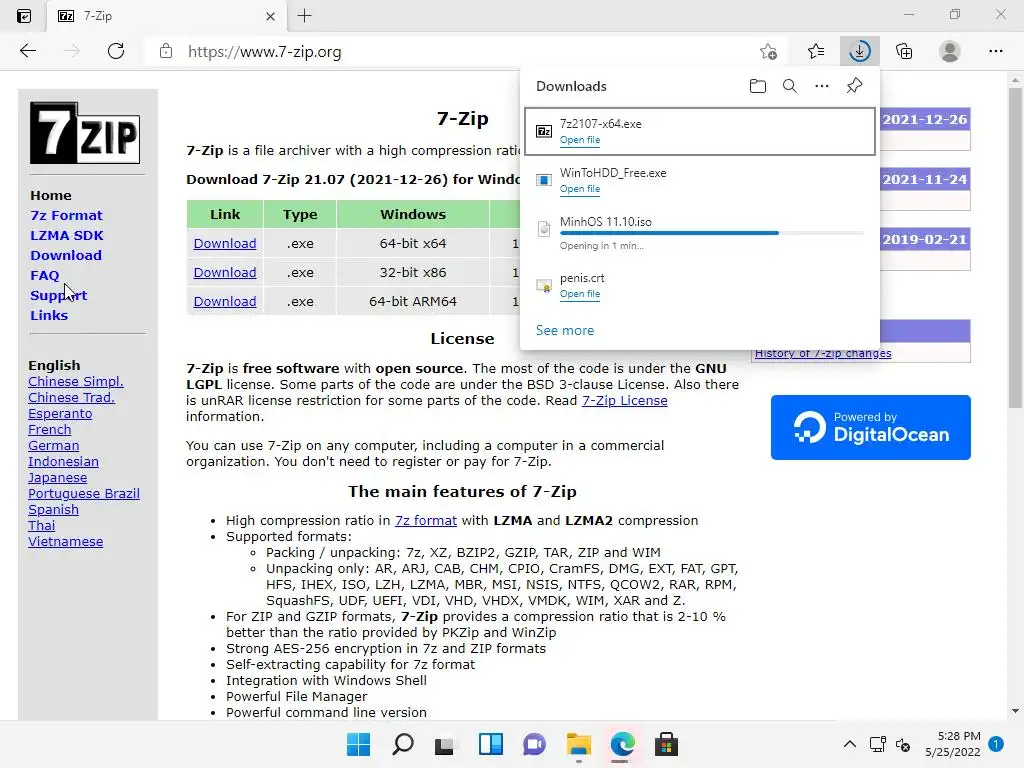
Task: Open Widgets taskbar icon
Action: click(490, 744)
